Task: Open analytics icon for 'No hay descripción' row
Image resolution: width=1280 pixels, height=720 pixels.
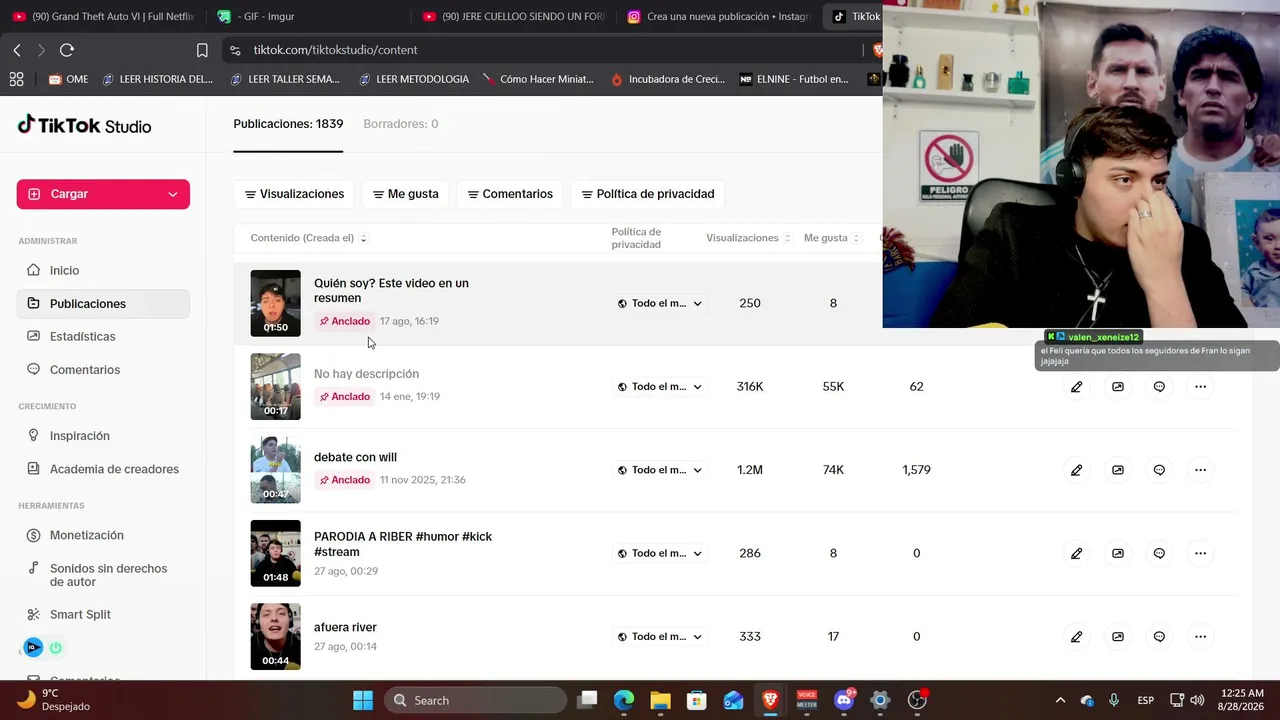Action: pos(1118,387)
